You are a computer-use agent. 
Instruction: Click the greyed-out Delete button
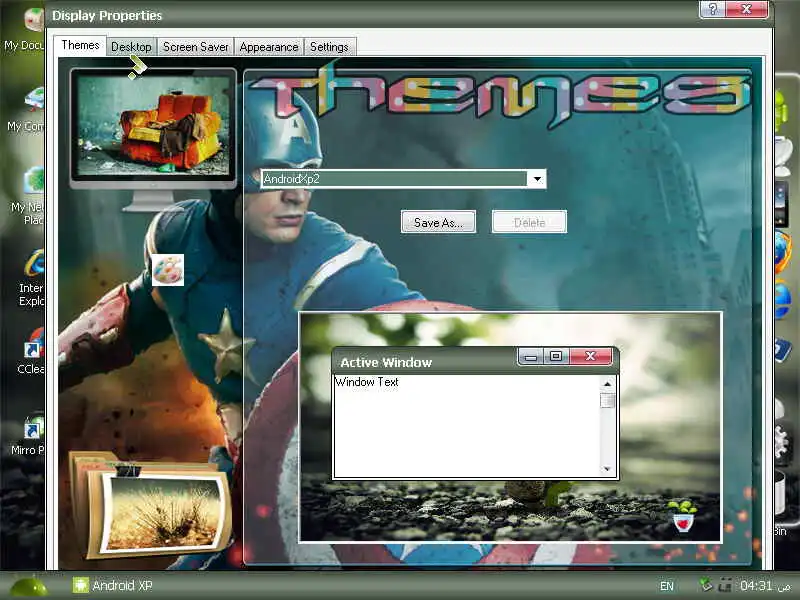529,222
